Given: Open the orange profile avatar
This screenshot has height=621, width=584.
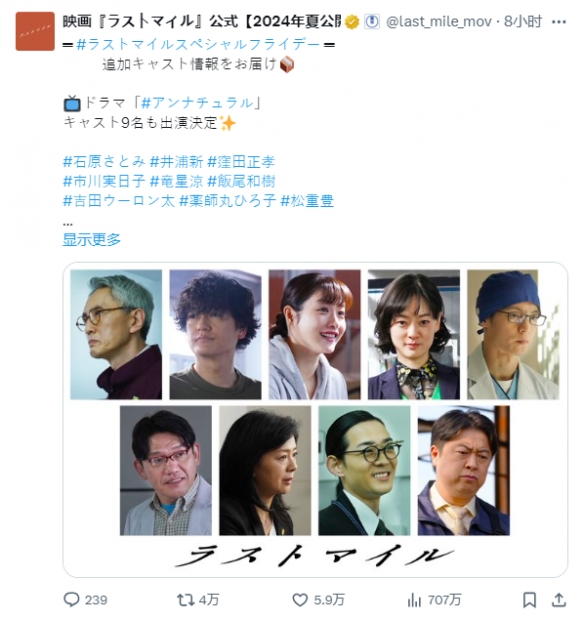Looking at the screenshot, I should [35, 31].
